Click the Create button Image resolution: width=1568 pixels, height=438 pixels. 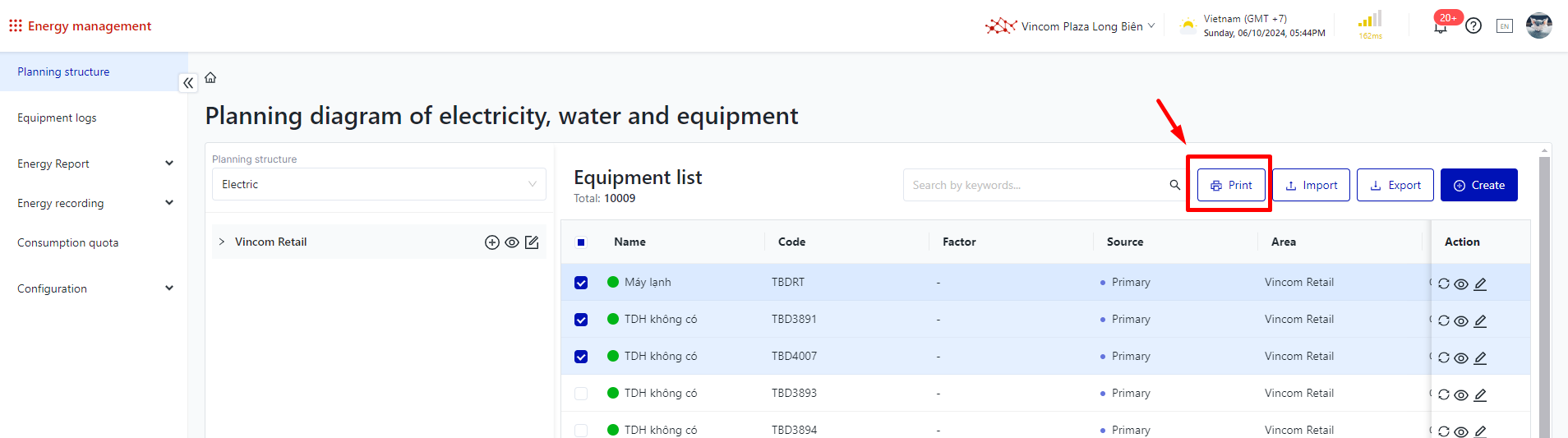[x=1478, y=186]
